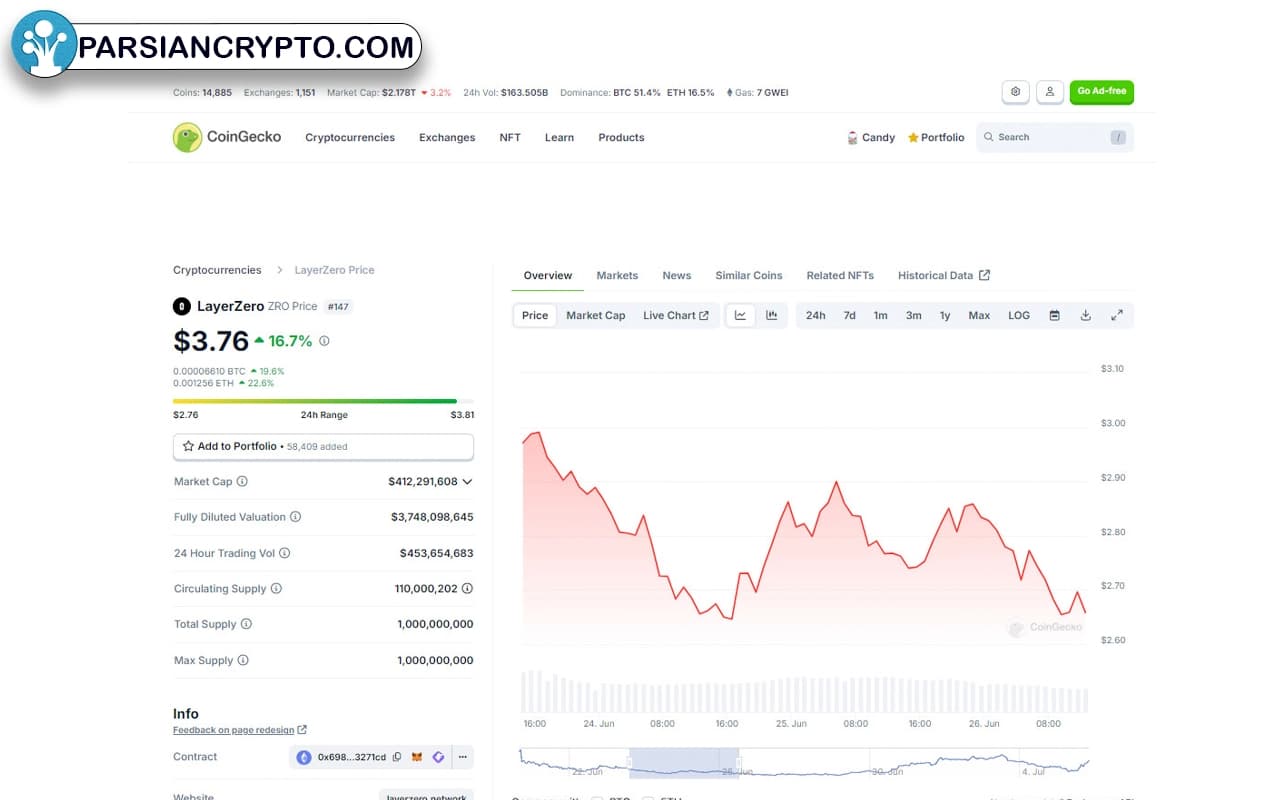Switch to the Markets tab

(x=617, y=275)
